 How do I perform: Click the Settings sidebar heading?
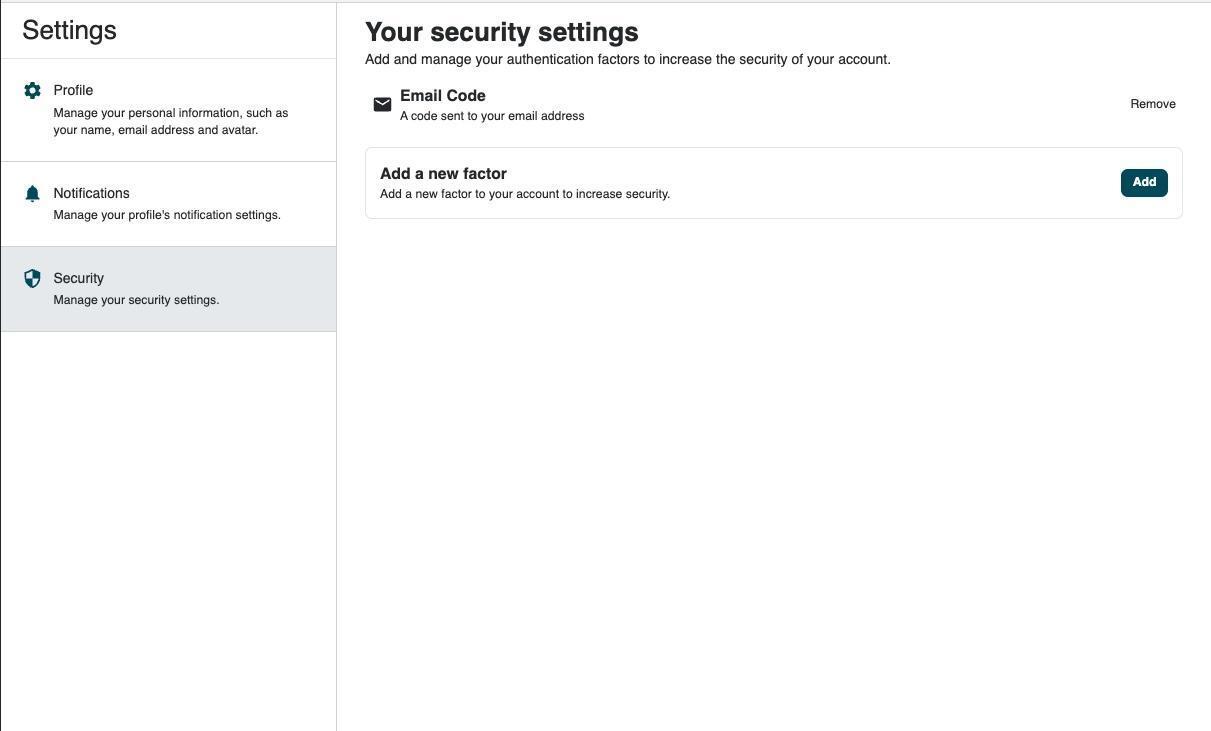[x=69, y=30]
